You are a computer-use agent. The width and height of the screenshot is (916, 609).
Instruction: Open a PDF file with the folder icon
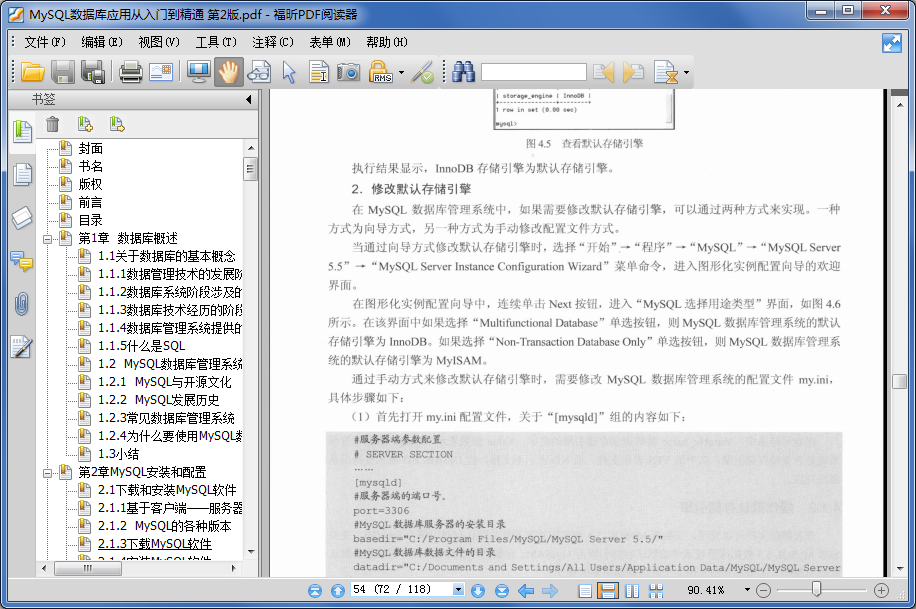point(33,72)
